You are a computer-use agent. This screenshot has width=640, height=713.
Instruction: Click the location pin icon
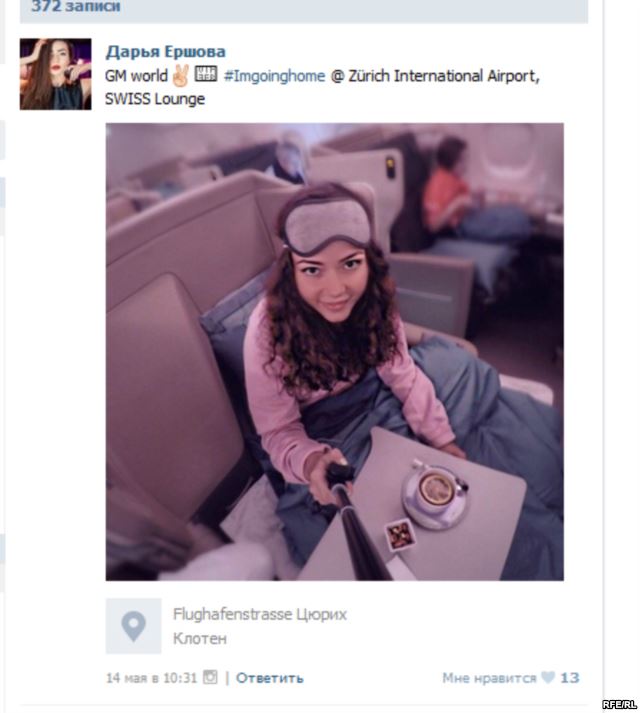133,626
